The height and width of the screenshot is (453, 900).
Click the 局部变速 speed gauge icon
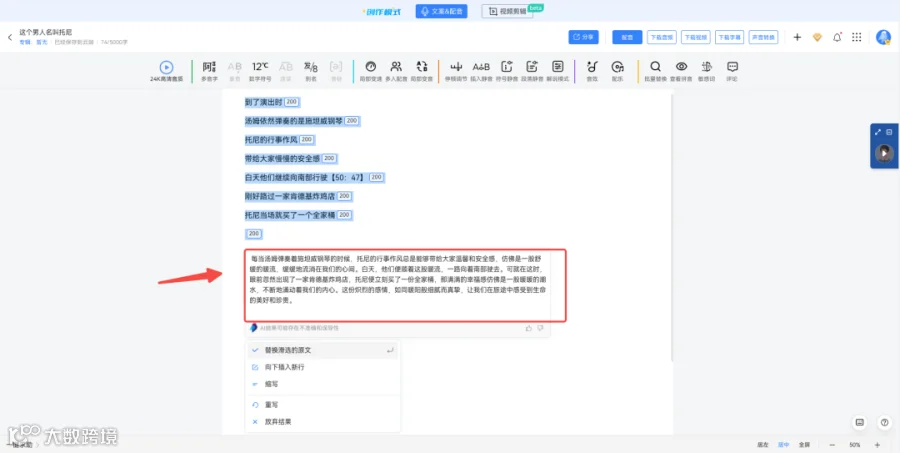click(x=370, y=67)
